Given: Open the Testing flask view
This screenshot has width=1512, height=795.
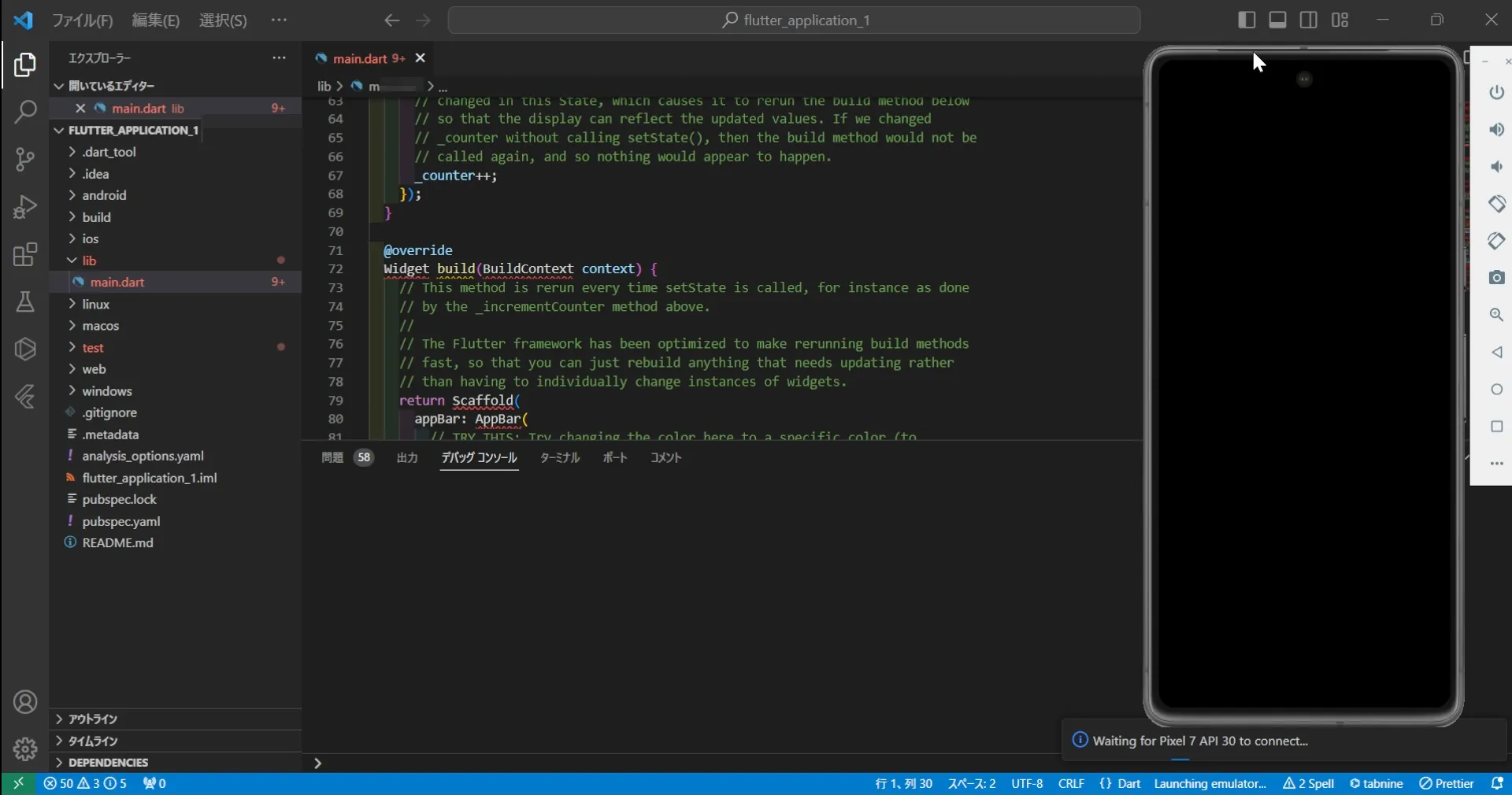Looking at the screenshot, I should [25, 302].
